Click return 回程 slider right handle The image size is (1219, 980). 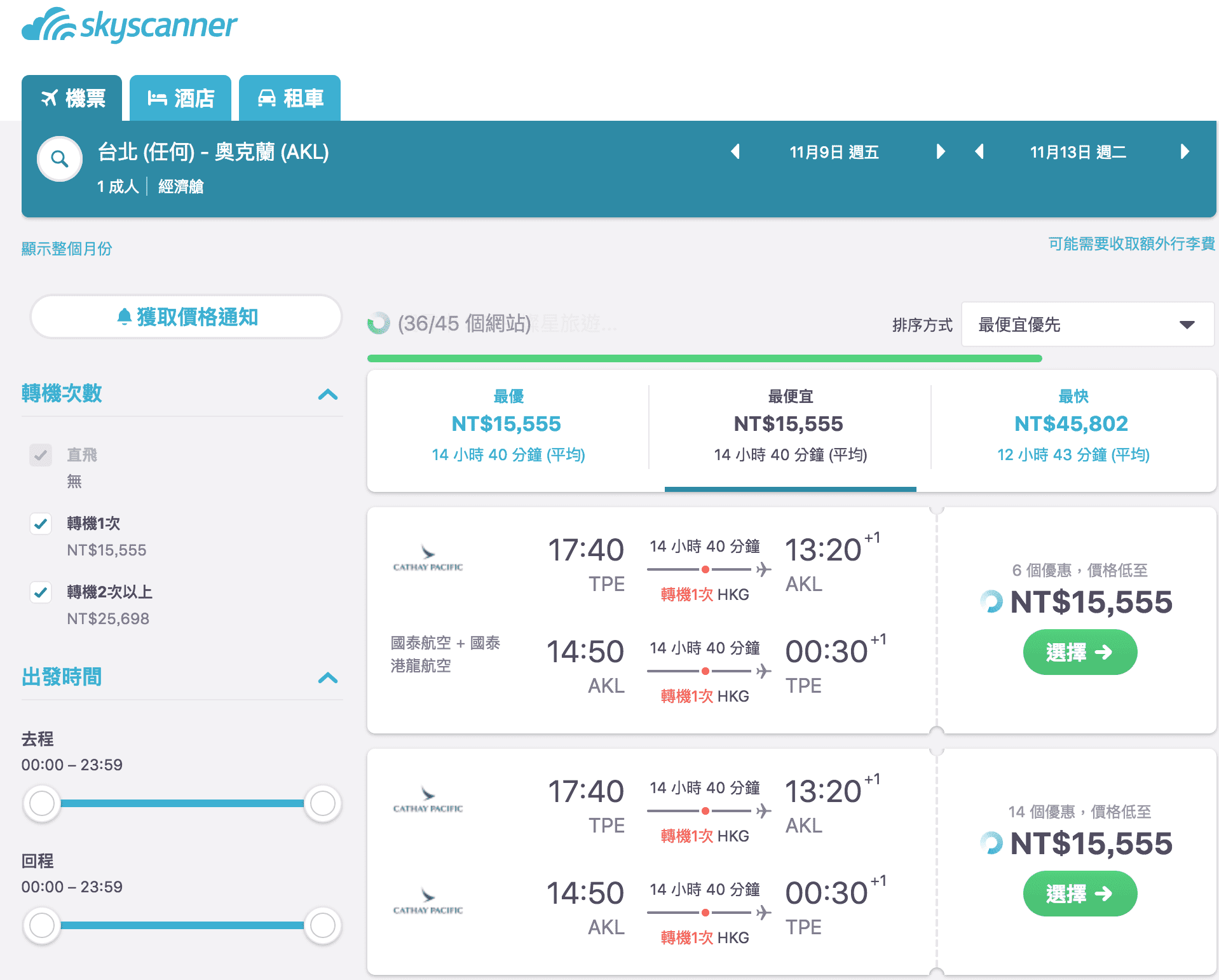pos(323,925)
